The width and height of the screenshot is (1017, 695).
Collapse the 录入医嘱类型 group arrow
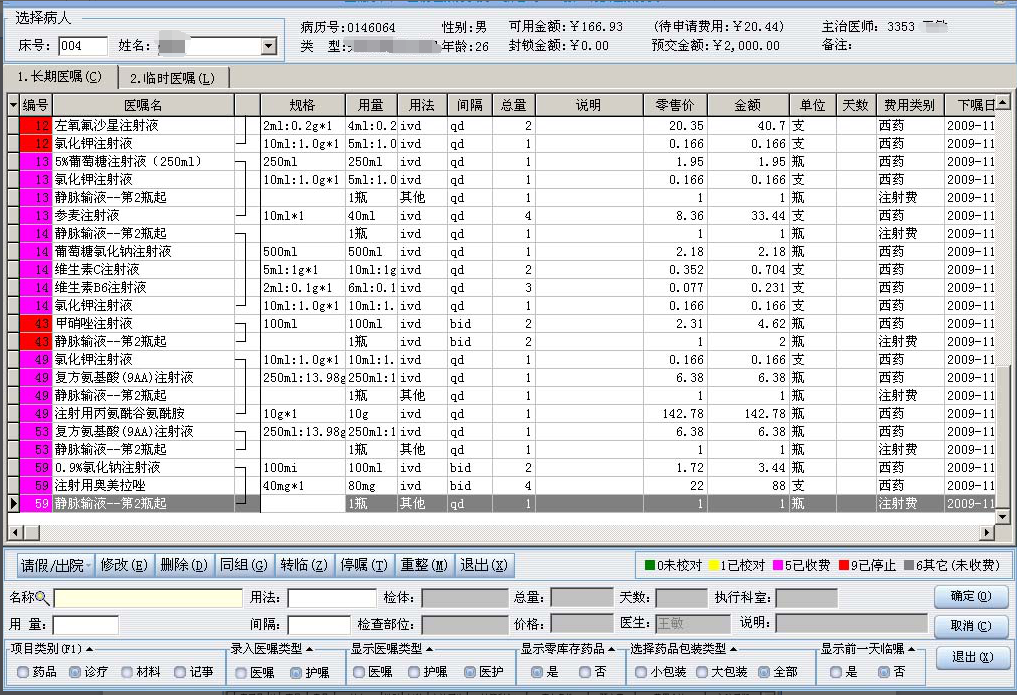coord(309,649)
